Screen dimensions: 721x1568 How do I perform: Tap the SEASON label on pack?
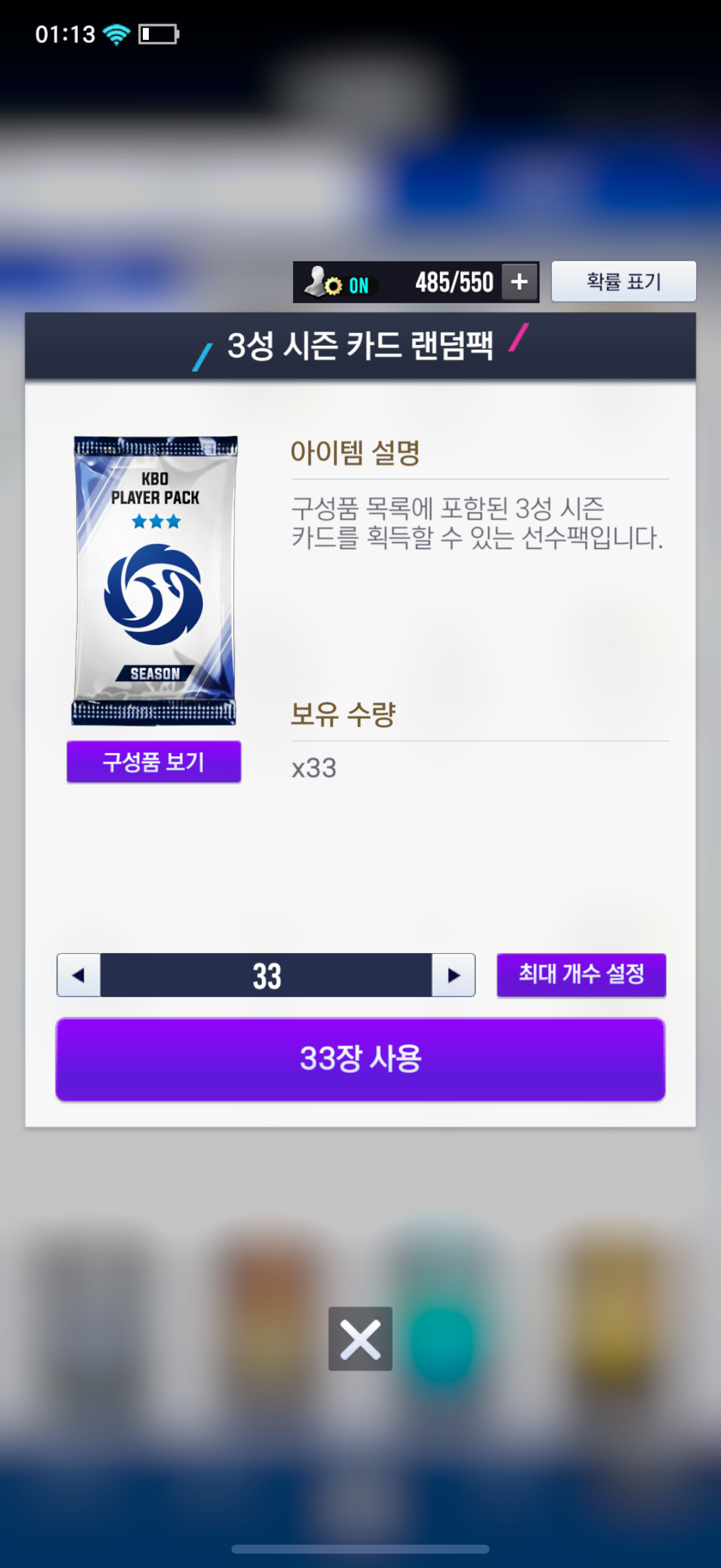tap(155, 673)
